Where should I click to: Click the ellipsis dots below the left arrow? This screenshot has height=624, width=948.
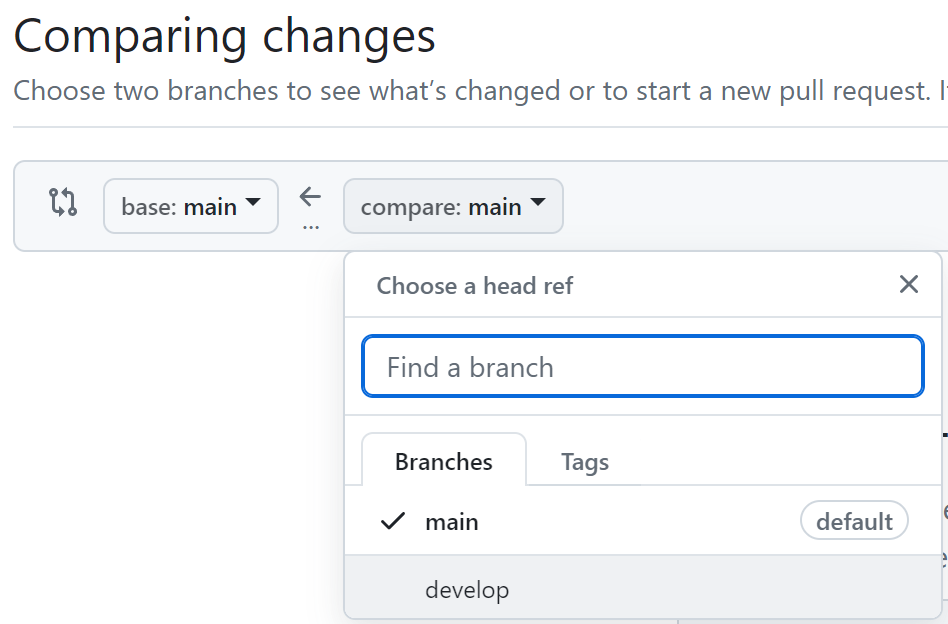tap(311, 228)
